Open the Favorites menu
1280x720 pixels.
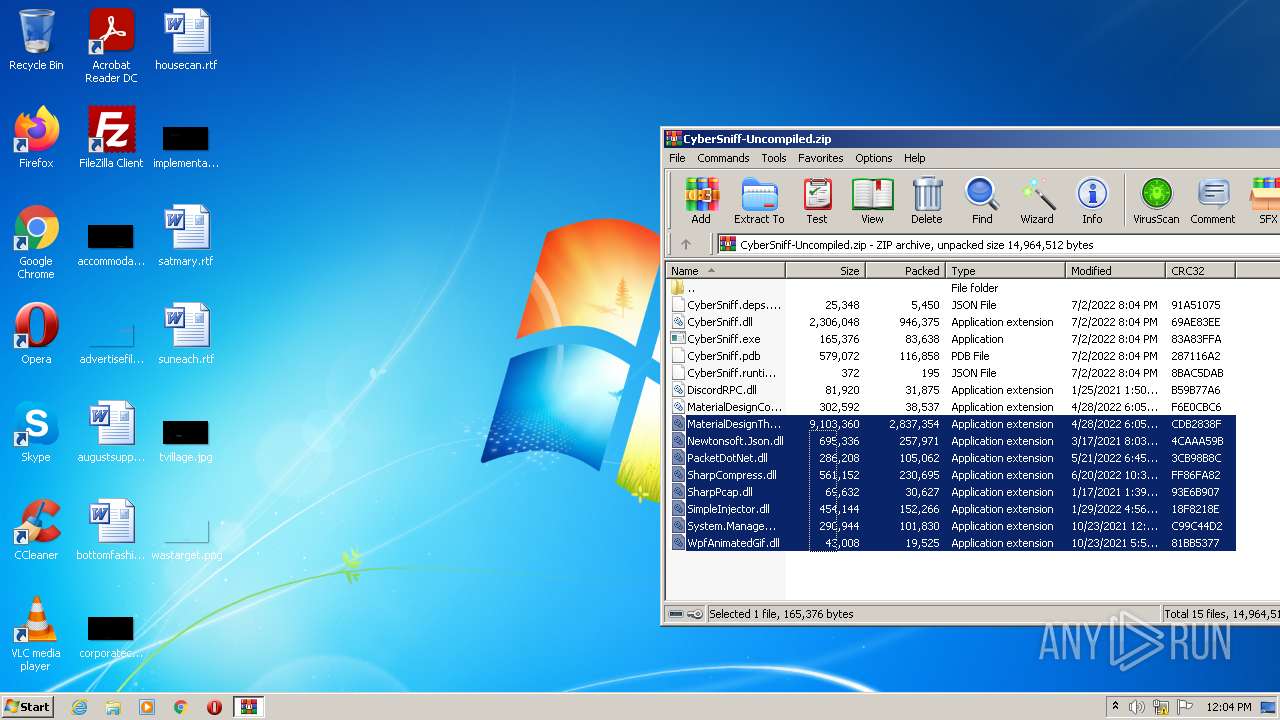820,158
